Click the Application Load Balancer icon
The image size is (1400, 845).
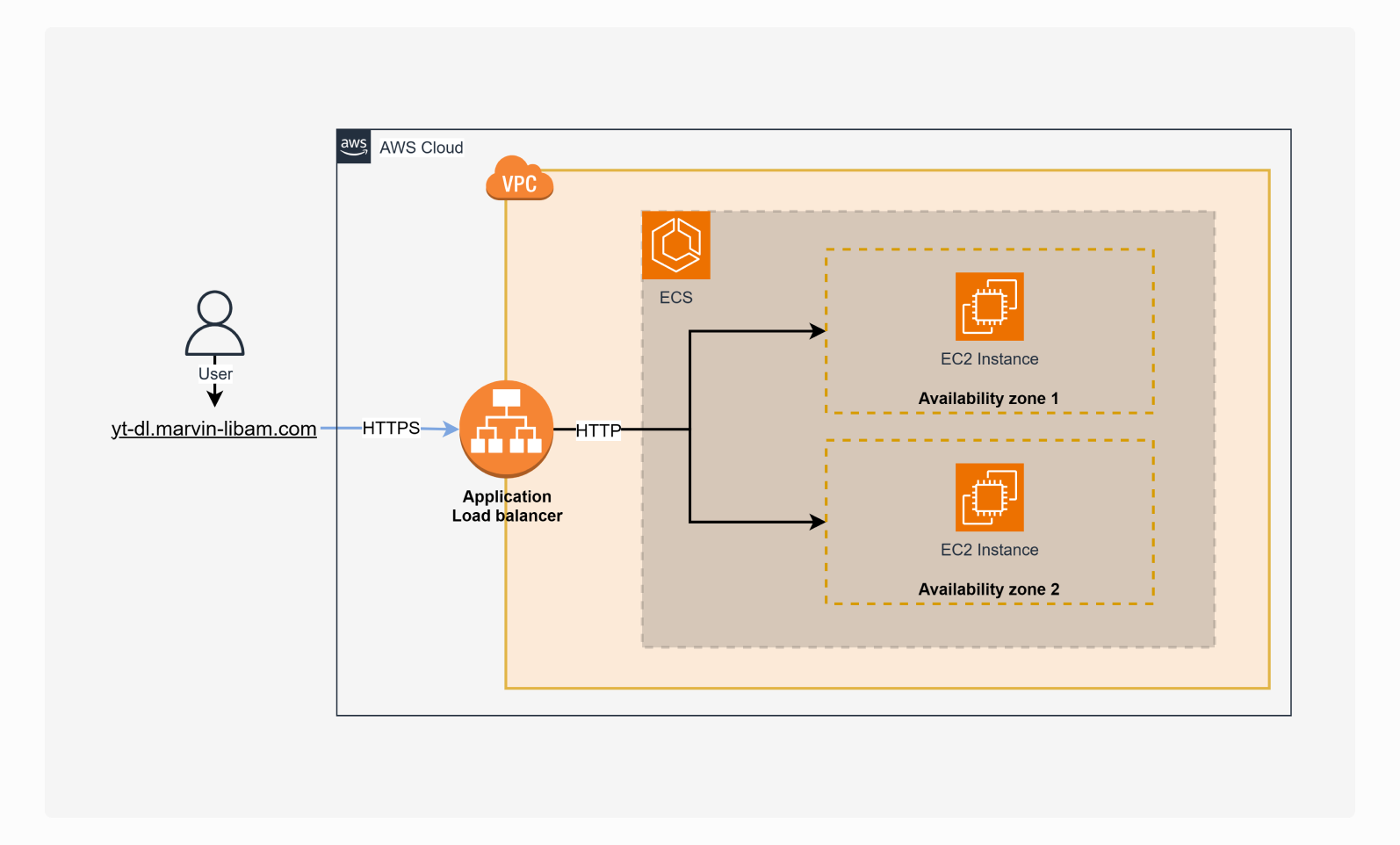click(x=506, y=429)
